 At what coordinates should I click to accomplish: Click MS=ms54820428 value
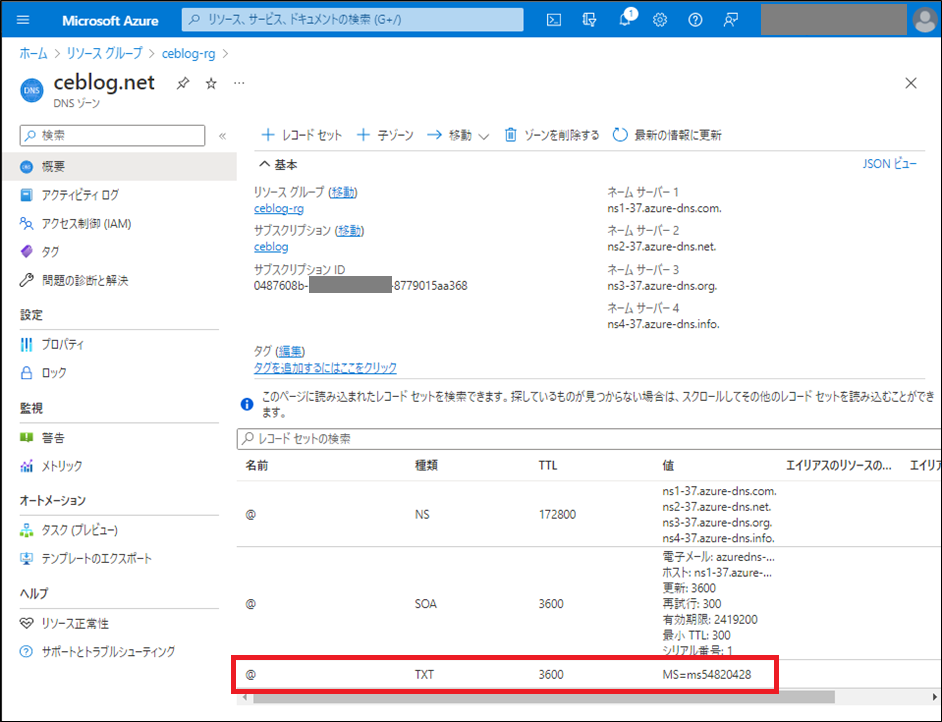pos(706,675)
